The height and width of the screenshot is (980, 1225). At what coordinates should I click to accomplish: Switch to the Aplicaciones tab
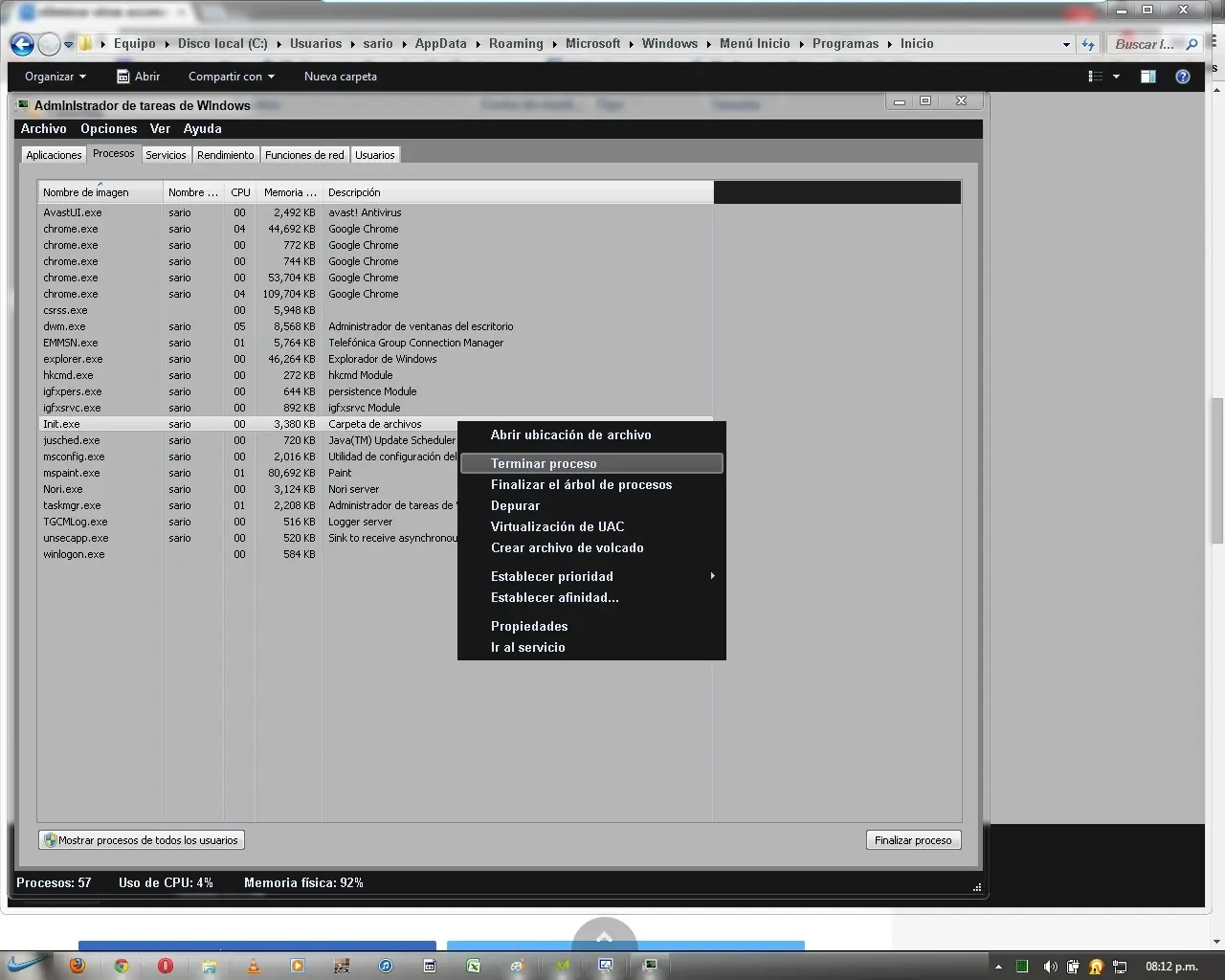54,155
